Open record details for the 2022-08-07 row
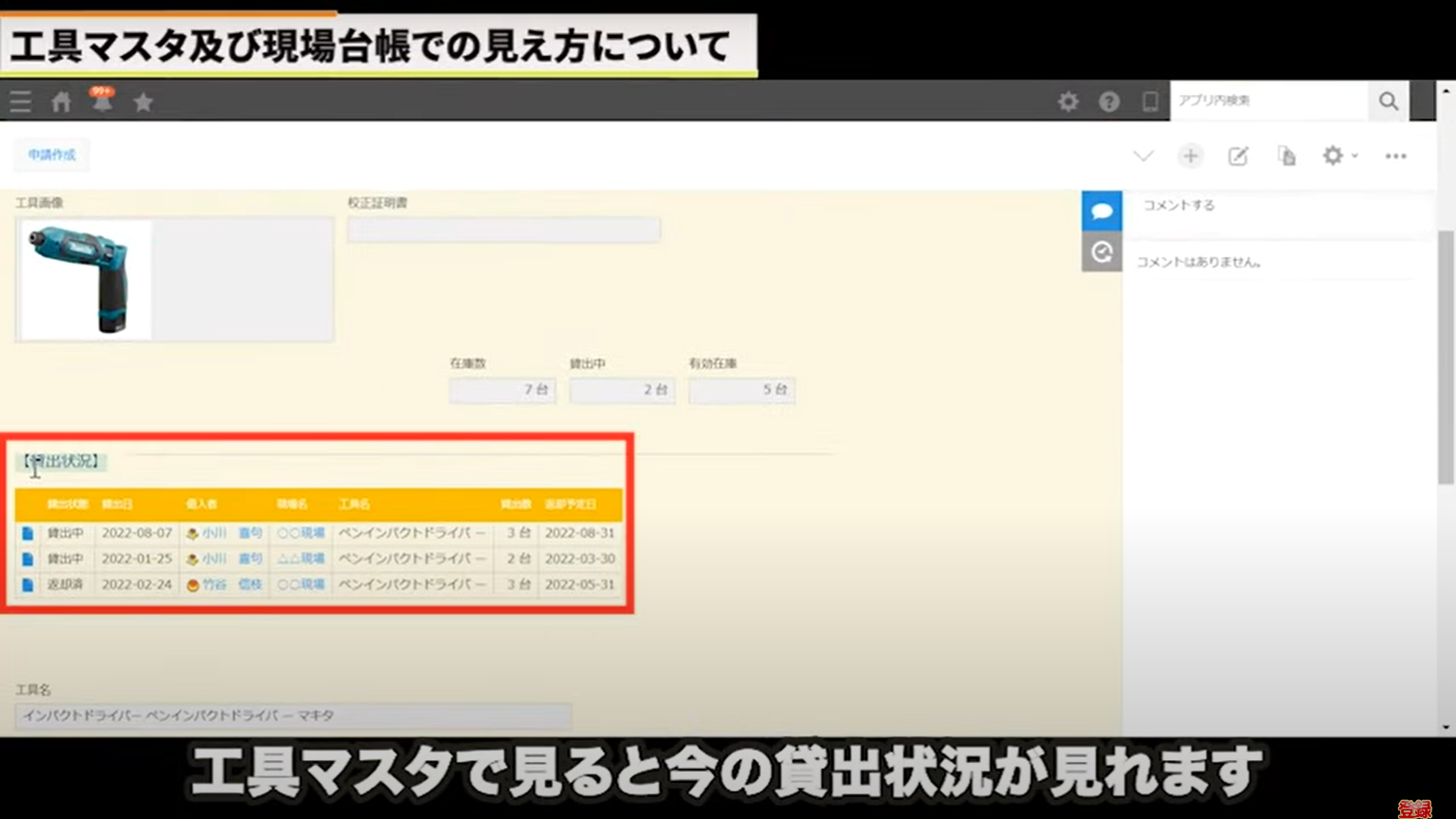Screen dimensions: 1456x819 pos(27,534)
